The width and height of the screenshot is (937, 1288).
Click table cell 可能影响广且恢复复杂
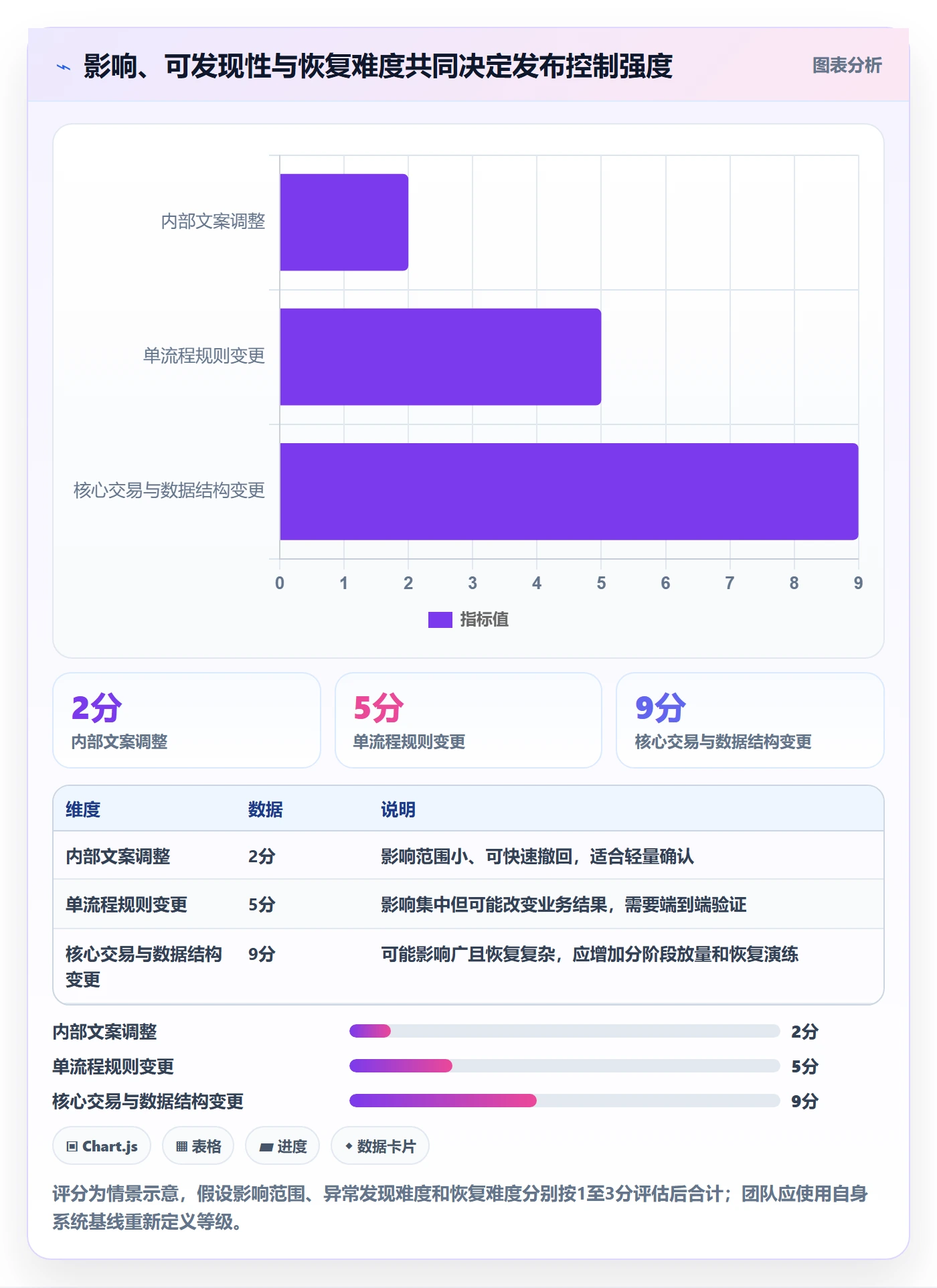pos(590,954)
